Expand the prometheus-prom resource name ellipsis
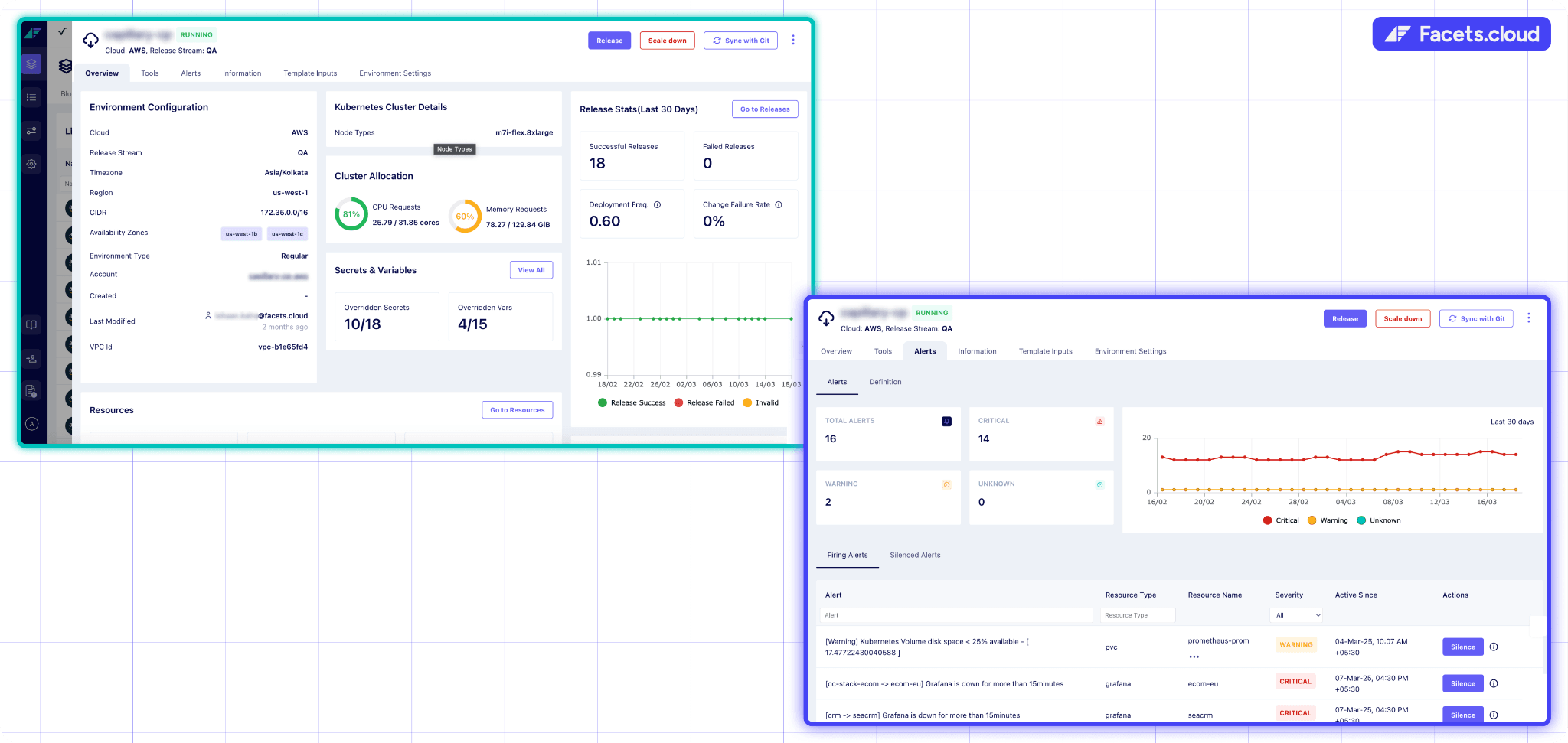The height and width of the screenshot is (743, 1568). [x=1194, y=657]
